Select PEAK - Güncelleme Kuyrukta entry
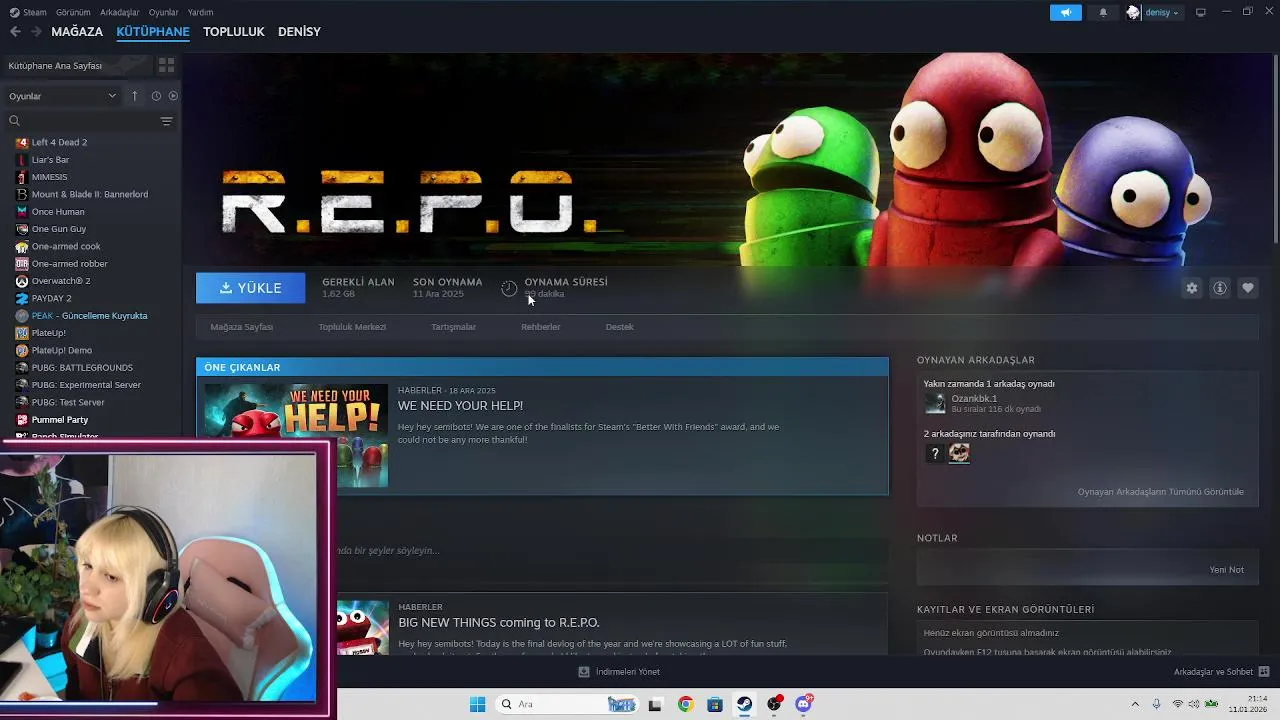Viewport: 1280px width, 720px height. (89, 316)
